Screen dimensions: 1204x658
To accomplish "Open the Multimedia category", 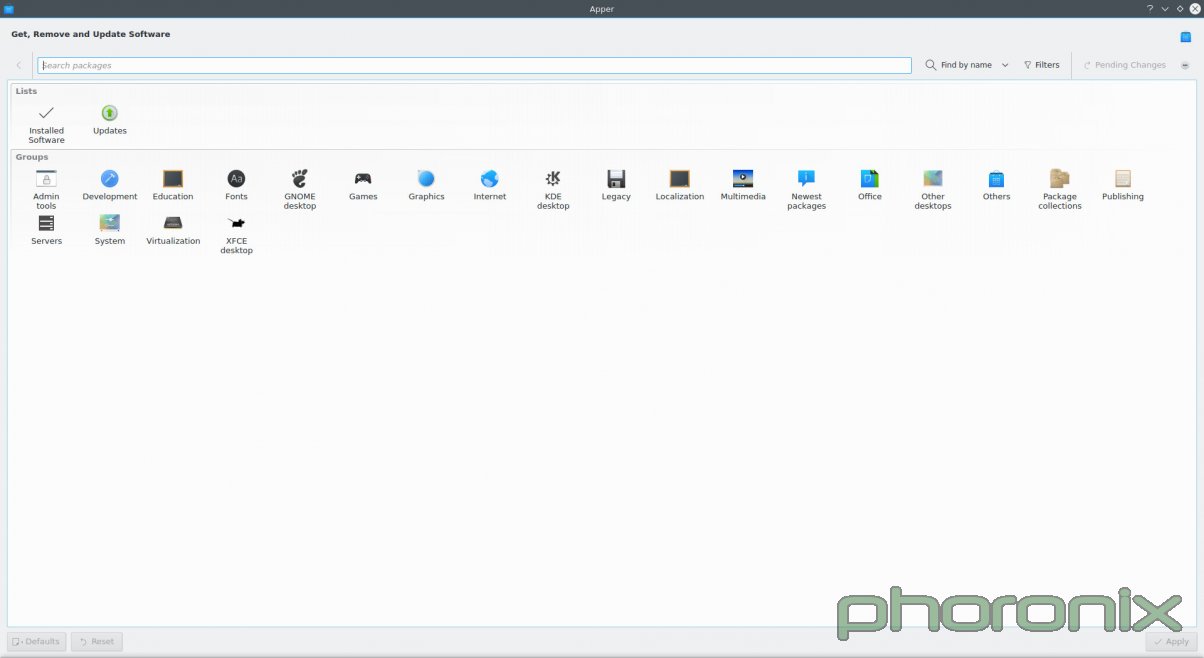I will (x=743, y=185).
